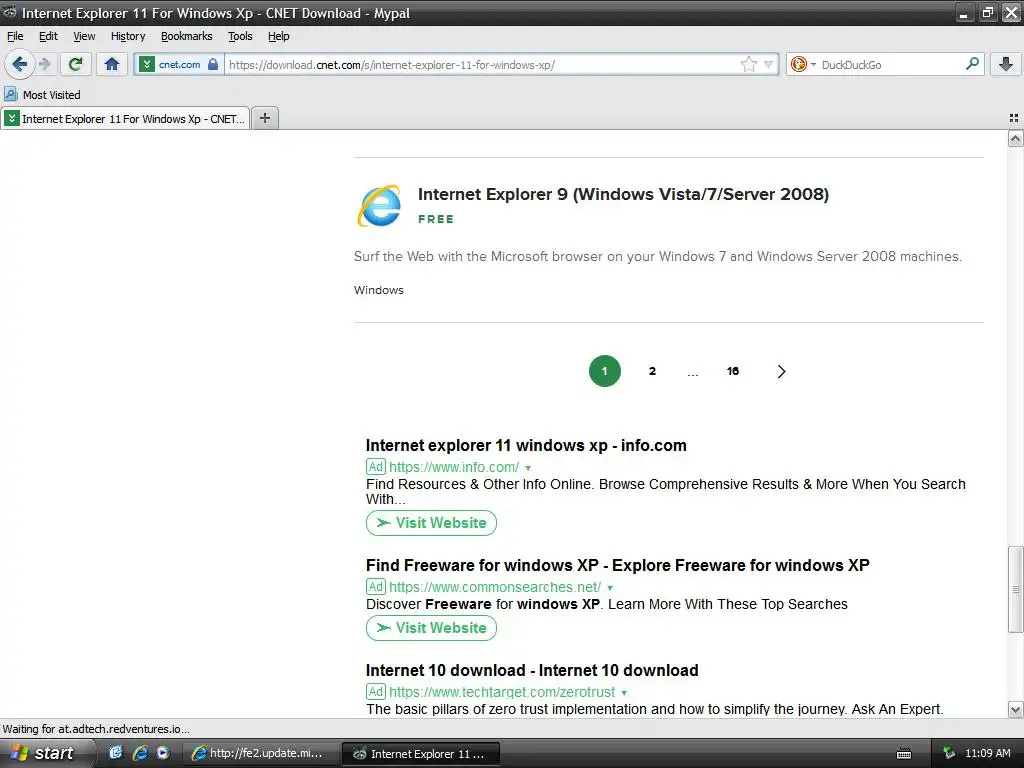Image resolution: width=1024 pixels, height=768 pixels.
Task: Click the 11:09 AM clock
Action: (987, 753)
